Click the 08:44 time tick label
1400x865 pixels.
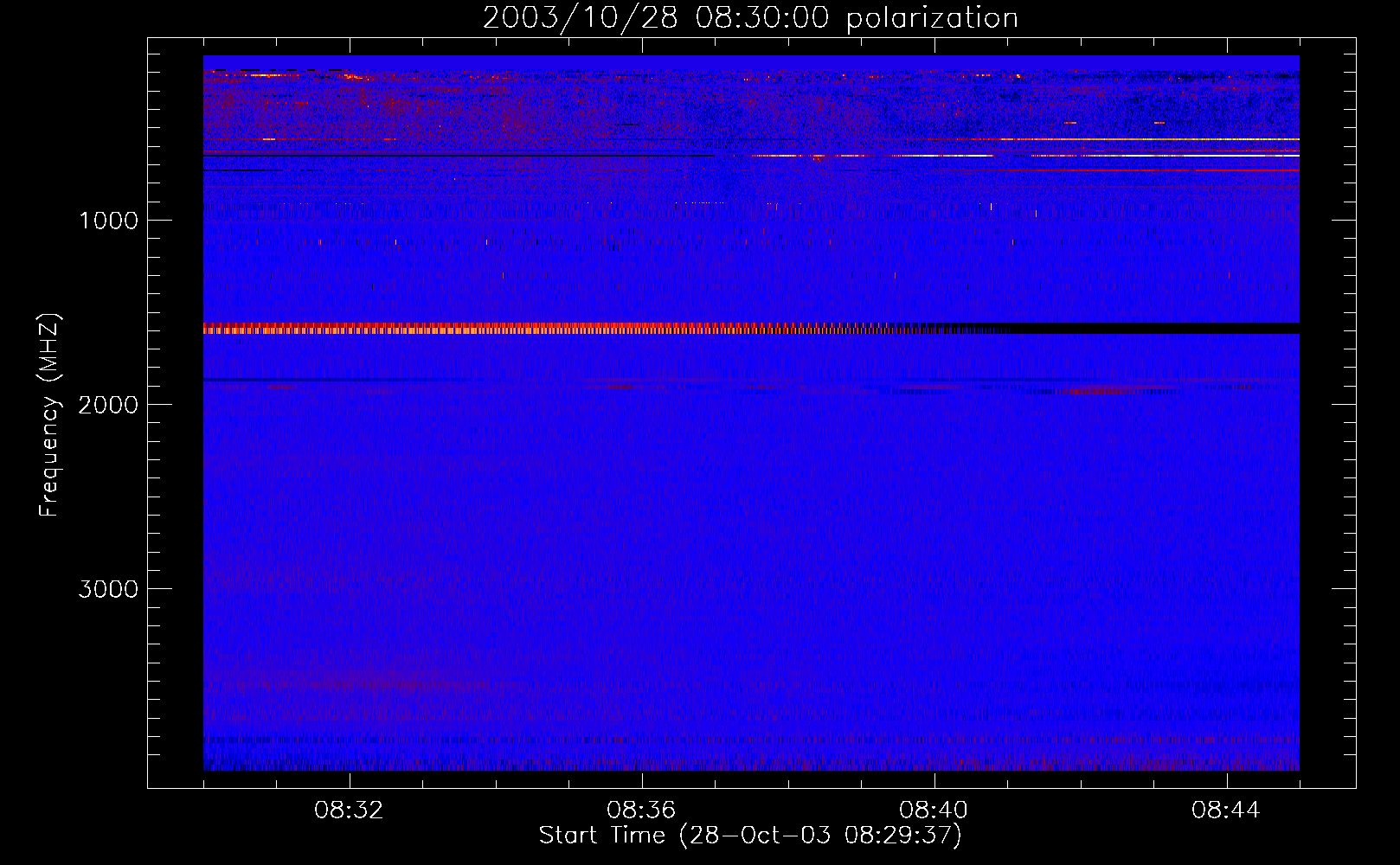click(1226, 811)
